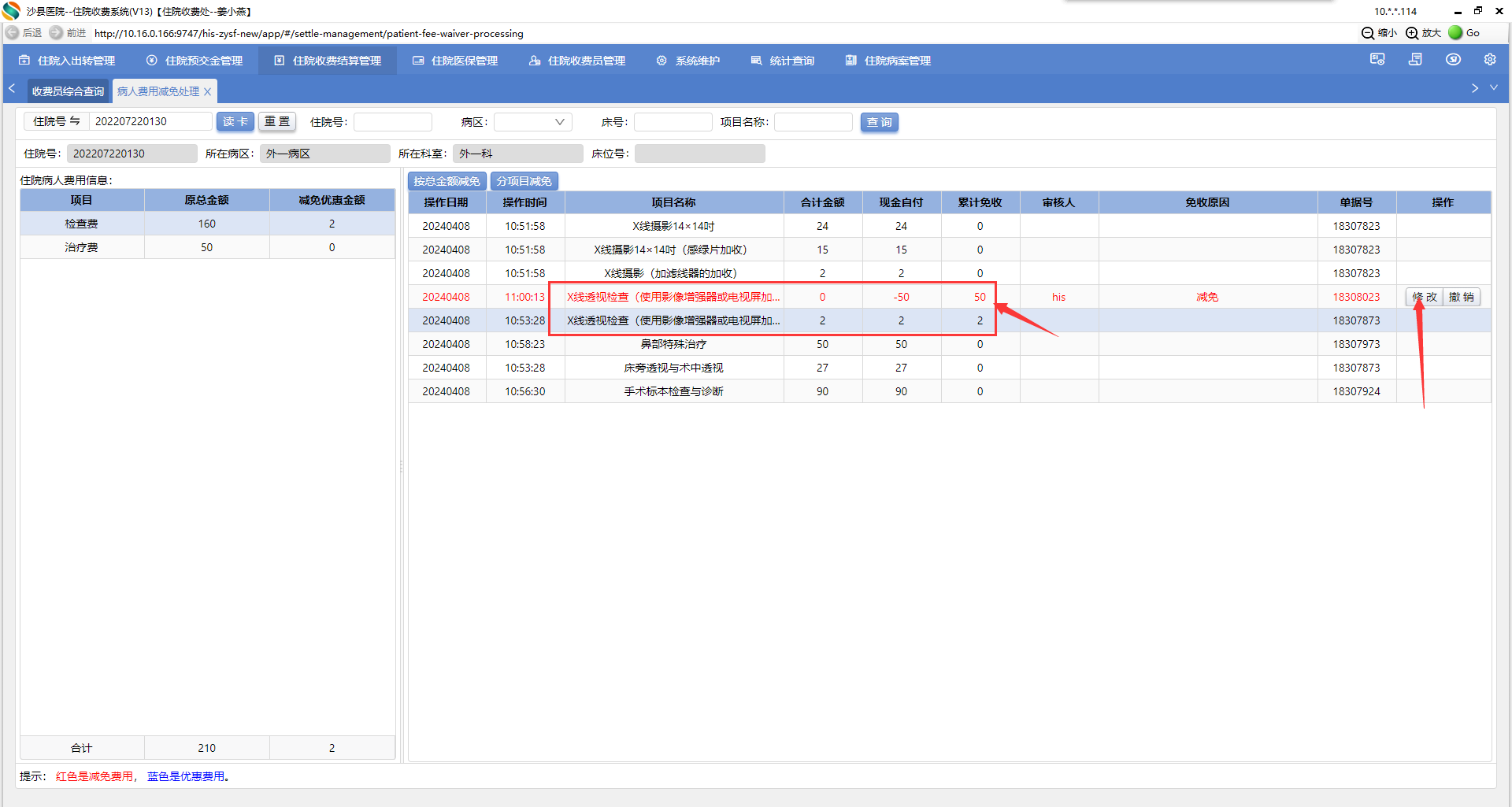
Task: Click 撤销 on the red waiver row
Action: point(1462,297)
